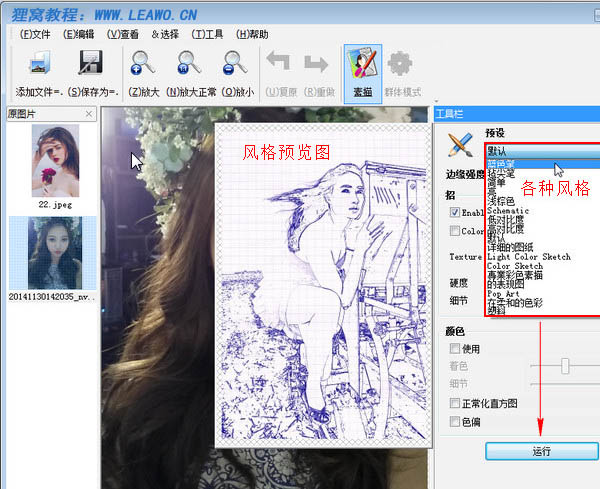Open the Edit (编辑) menu
The image size is (600, 489).
[78, 34]
